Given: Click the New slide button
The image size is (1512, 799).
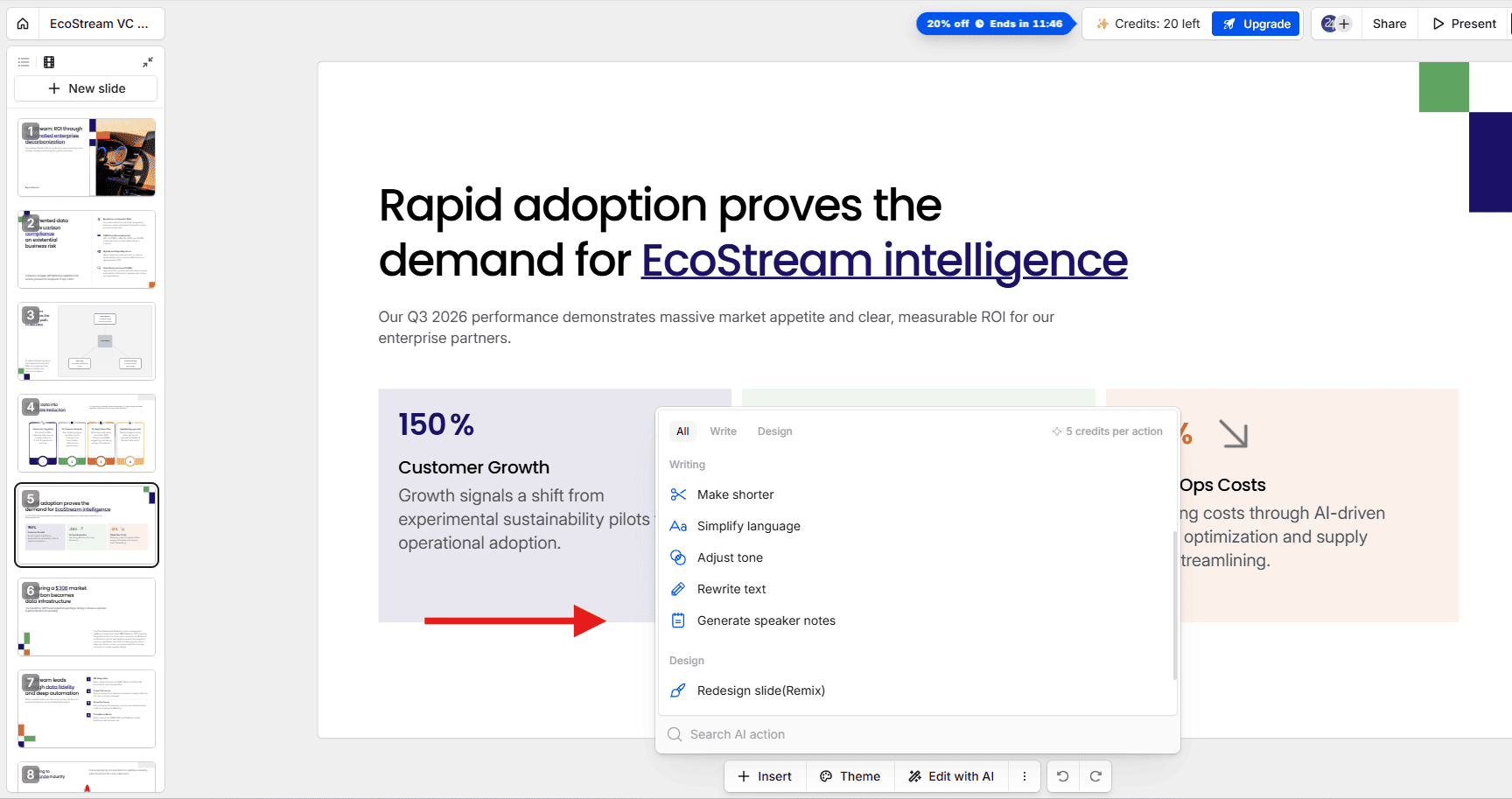Looking at the screenshot, I should [86, 88].
